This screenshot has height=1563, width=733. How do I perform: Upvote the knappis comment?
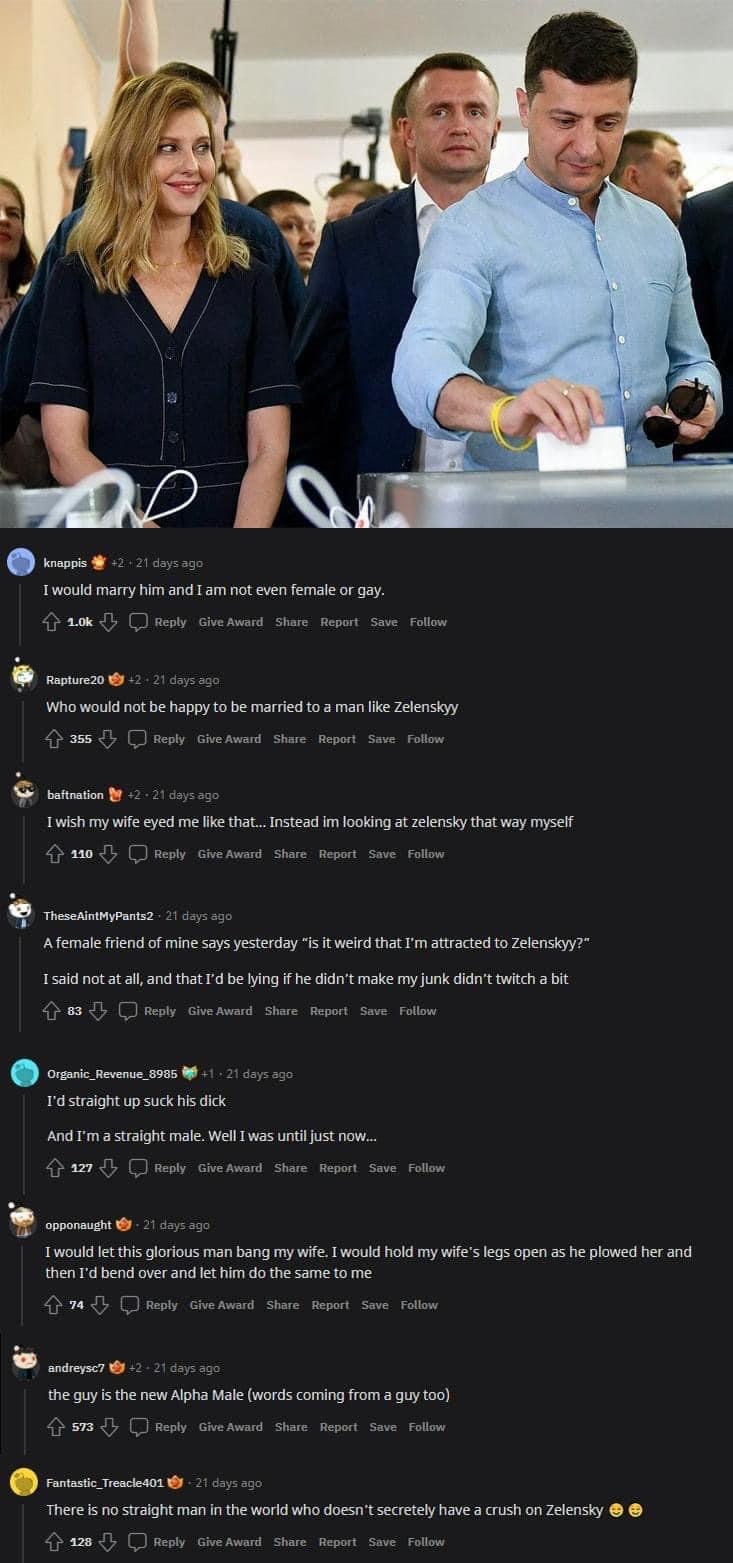(52, 622)
